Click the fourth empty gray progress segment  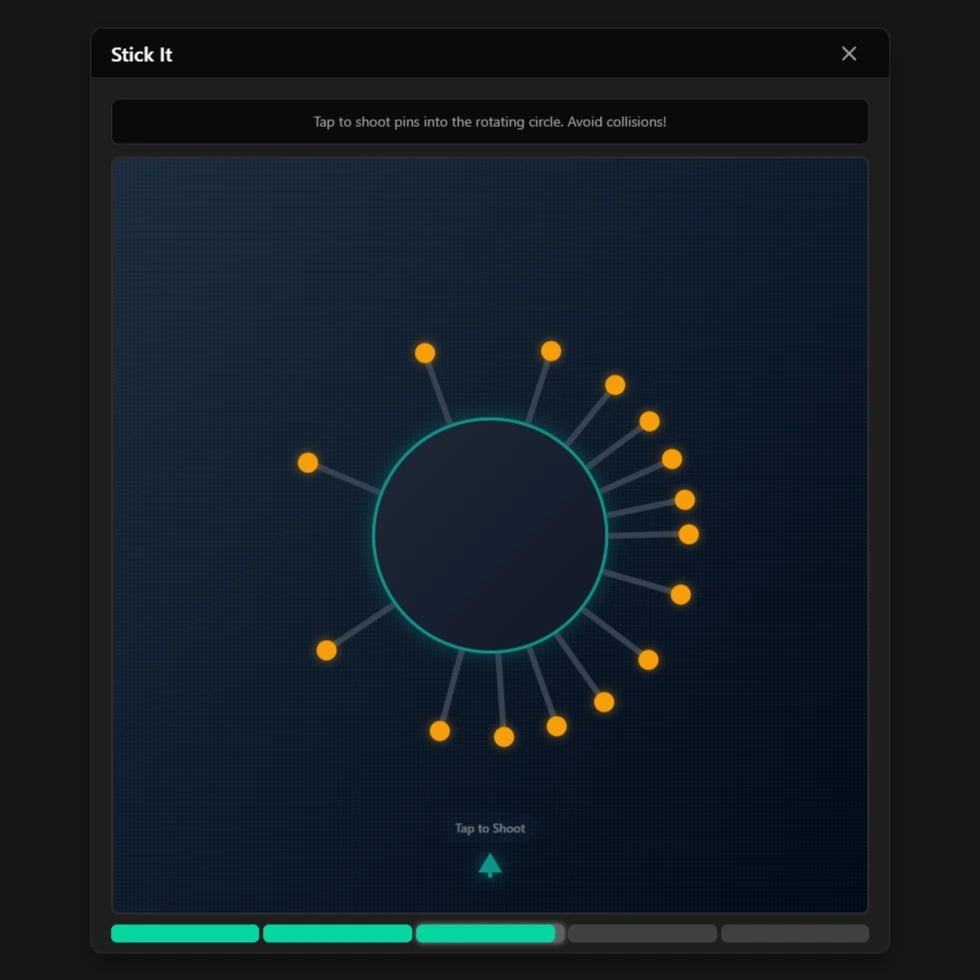point(643,933)
